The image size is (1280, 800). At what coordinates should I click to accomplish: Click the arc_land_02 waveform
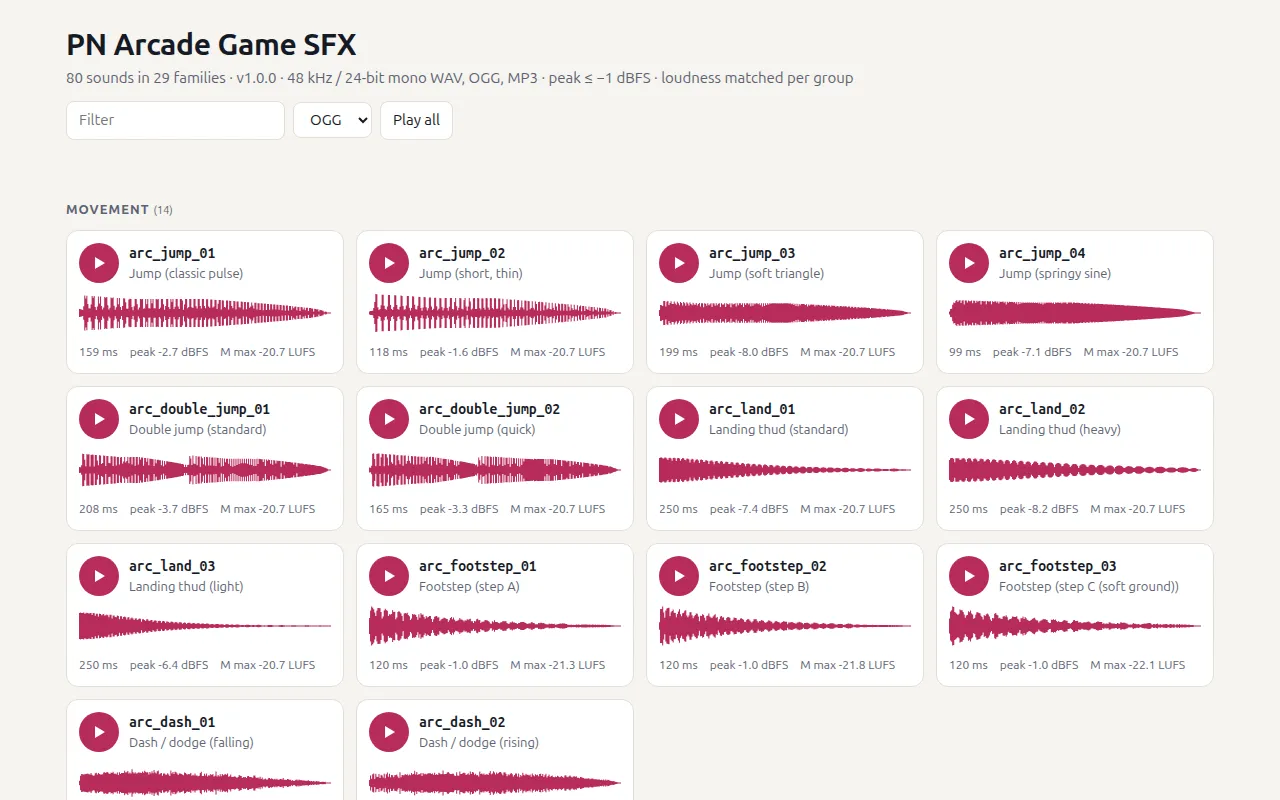point(1075,470)
